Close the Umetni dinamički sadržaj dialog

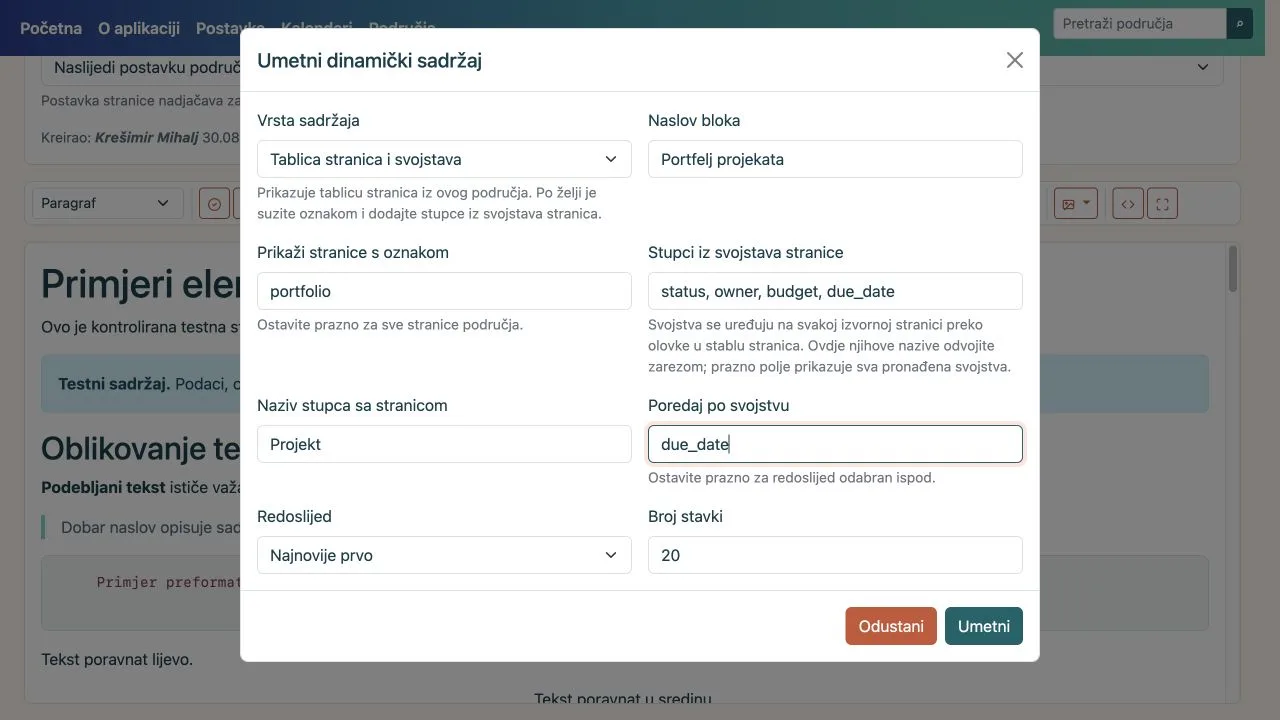(x=1015, y=60)
